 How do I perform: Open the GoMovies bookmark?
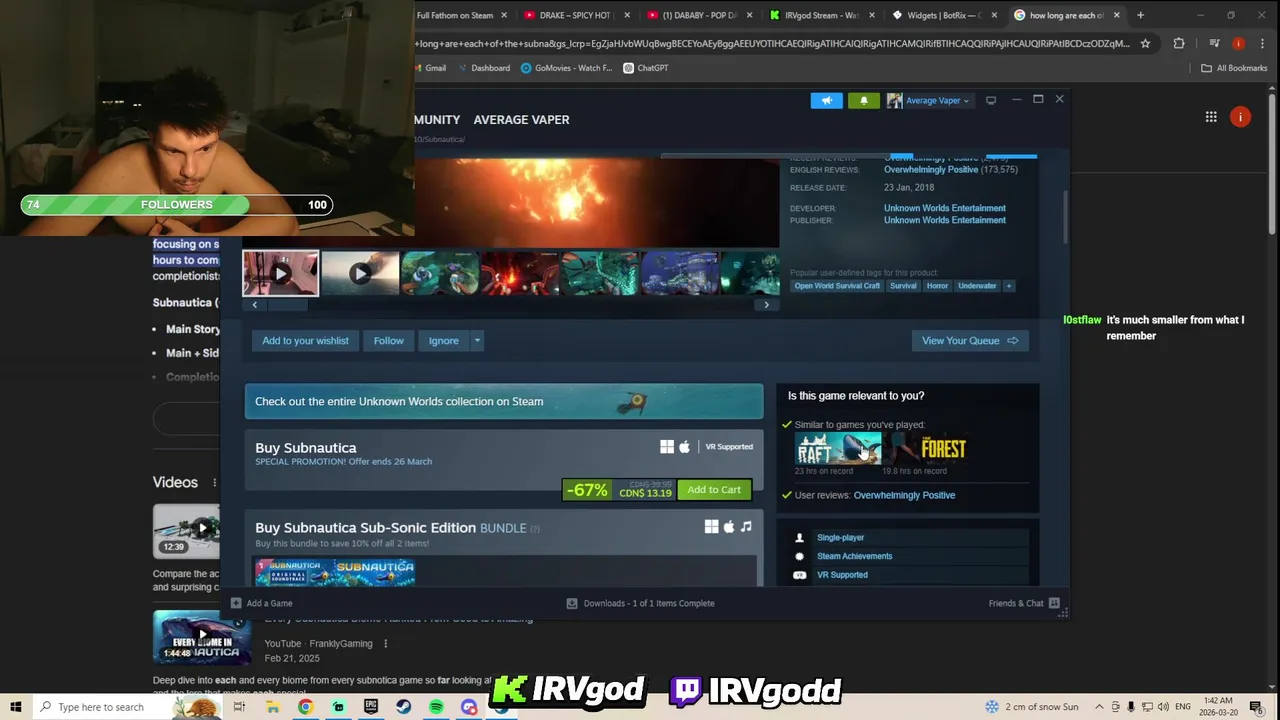(x=565, y=68)
